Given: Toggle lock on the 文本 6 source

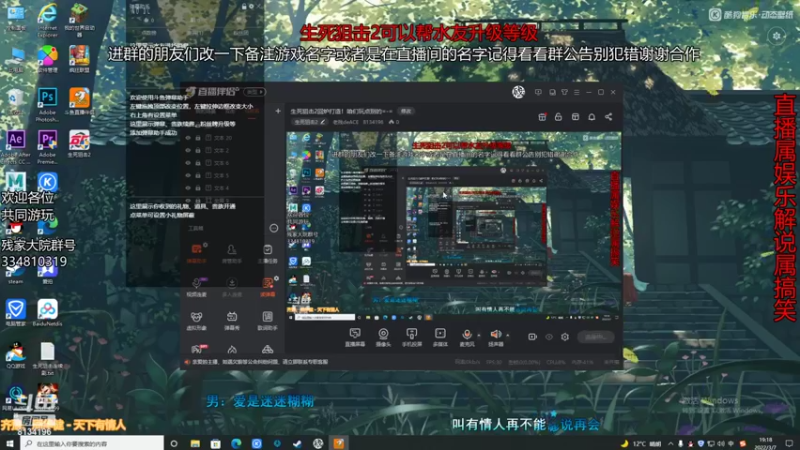Looking at the screenshot, I should click(x=198, y=163).
